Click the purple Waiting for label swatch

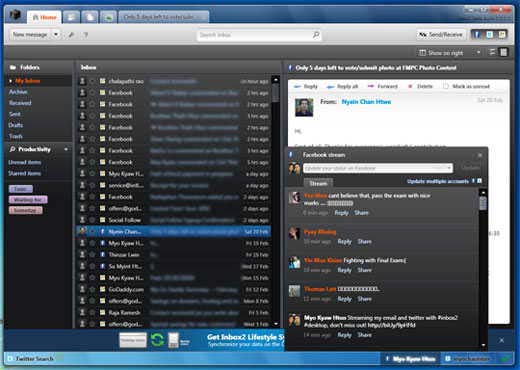click(x=28, y=200)
